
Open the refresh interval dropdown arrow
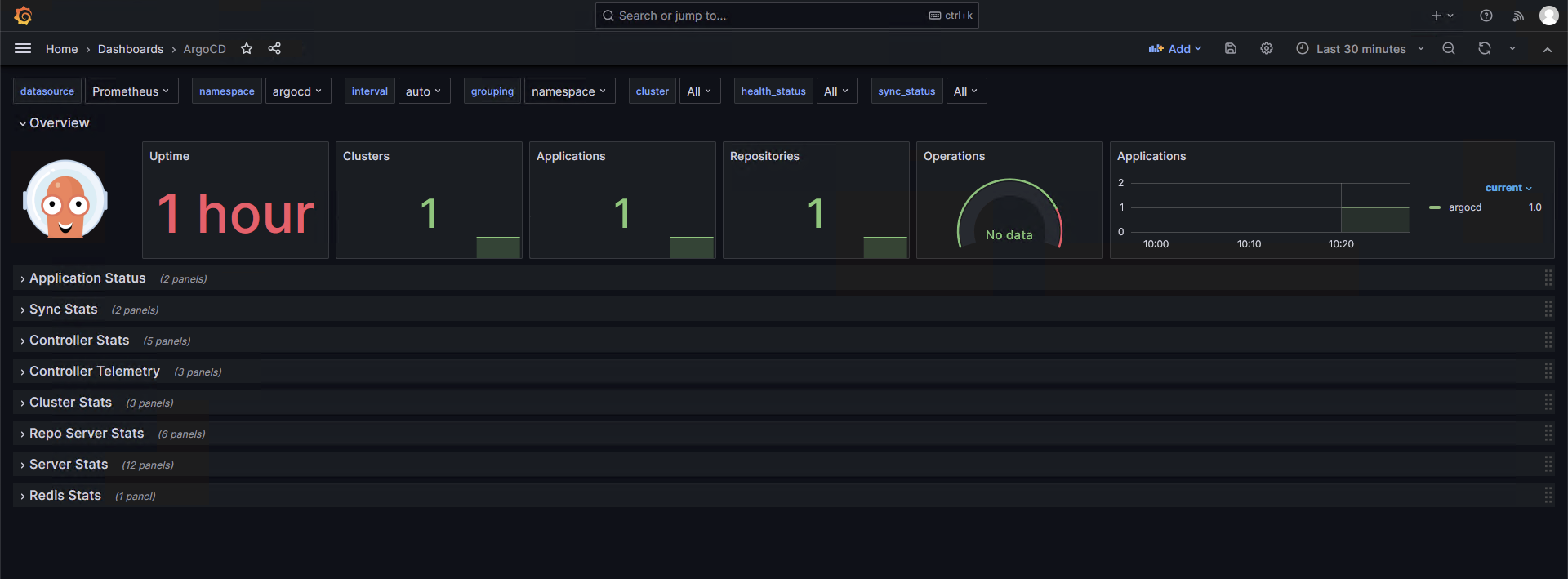(x=1512, y=49)
